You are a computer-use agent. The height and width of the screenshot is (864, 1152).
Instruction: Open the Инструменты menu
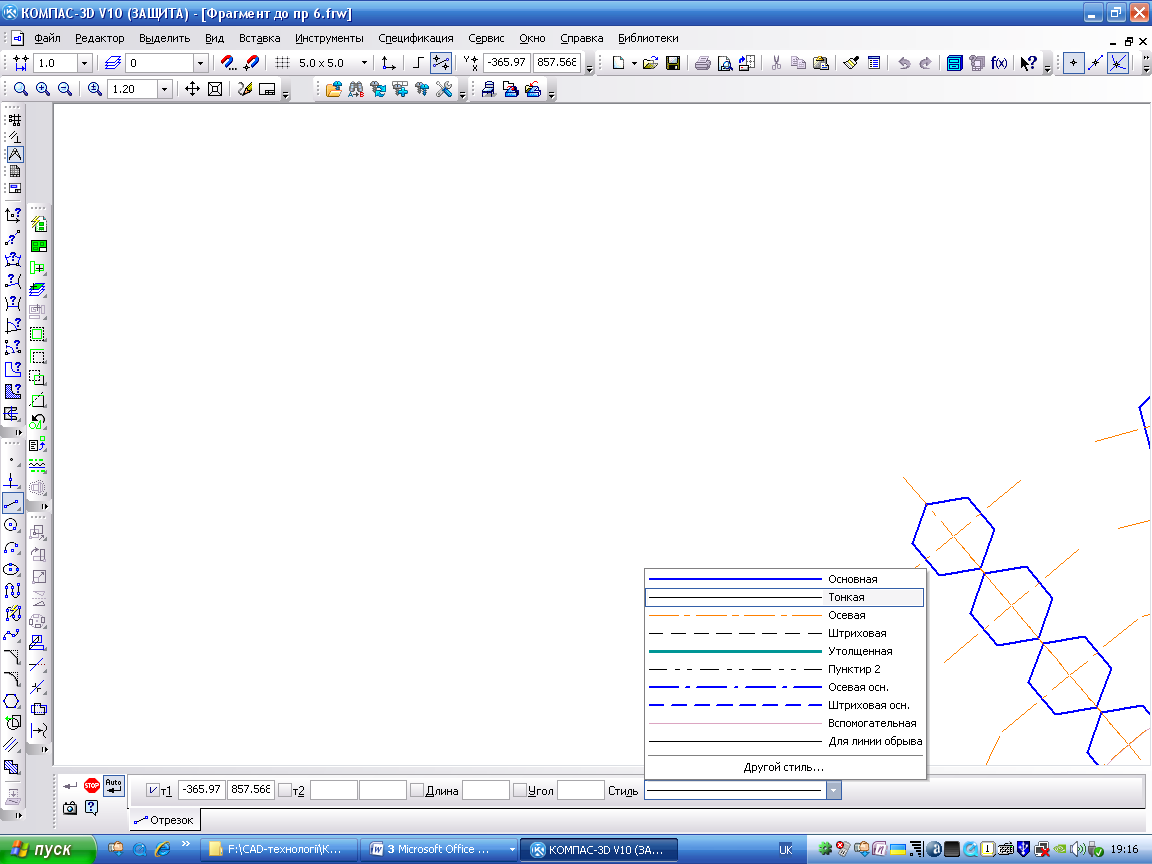tap(328, 38)
